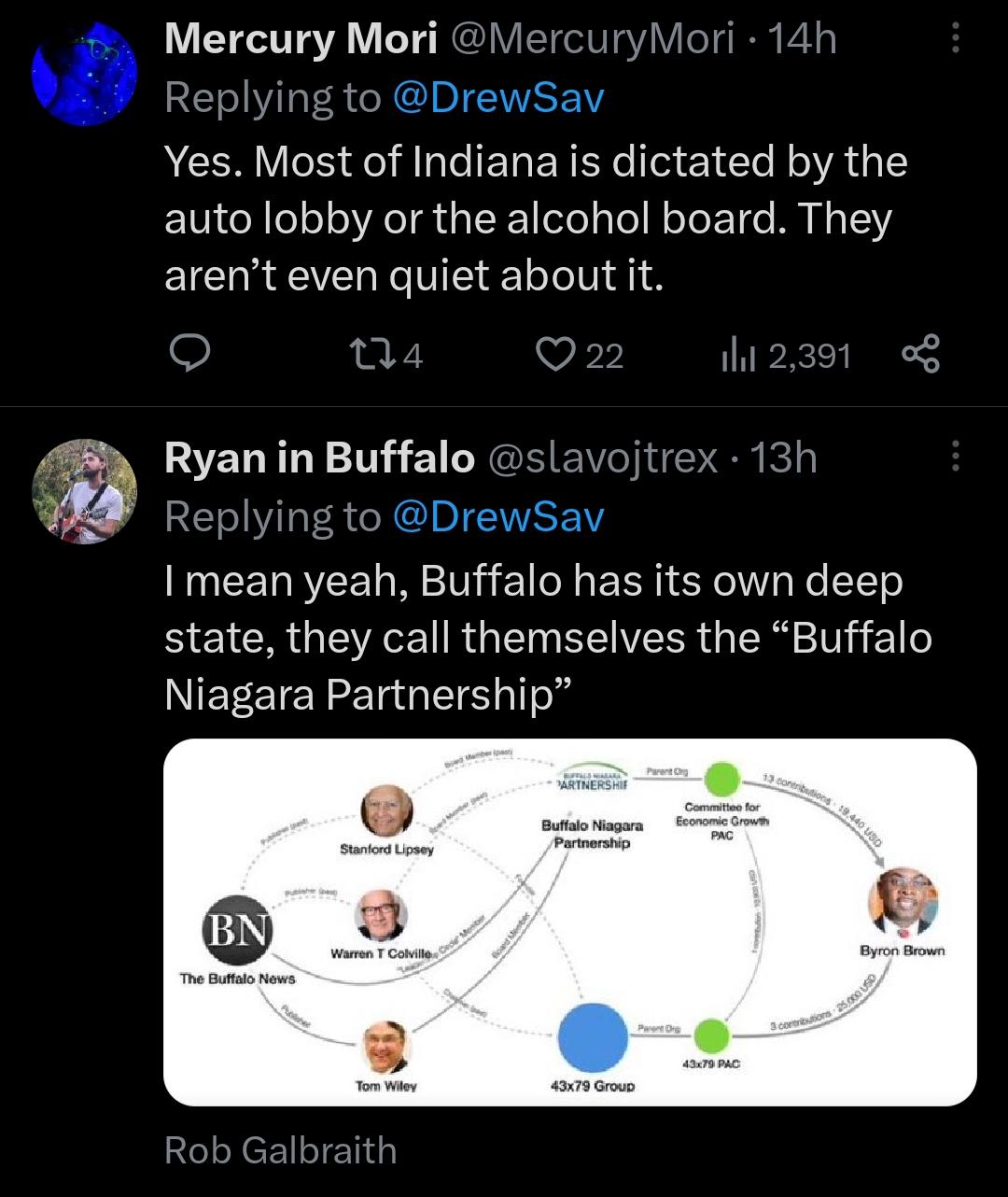
Task: Open more options on Mercury Mori's tweet
Action: [954, 39]
